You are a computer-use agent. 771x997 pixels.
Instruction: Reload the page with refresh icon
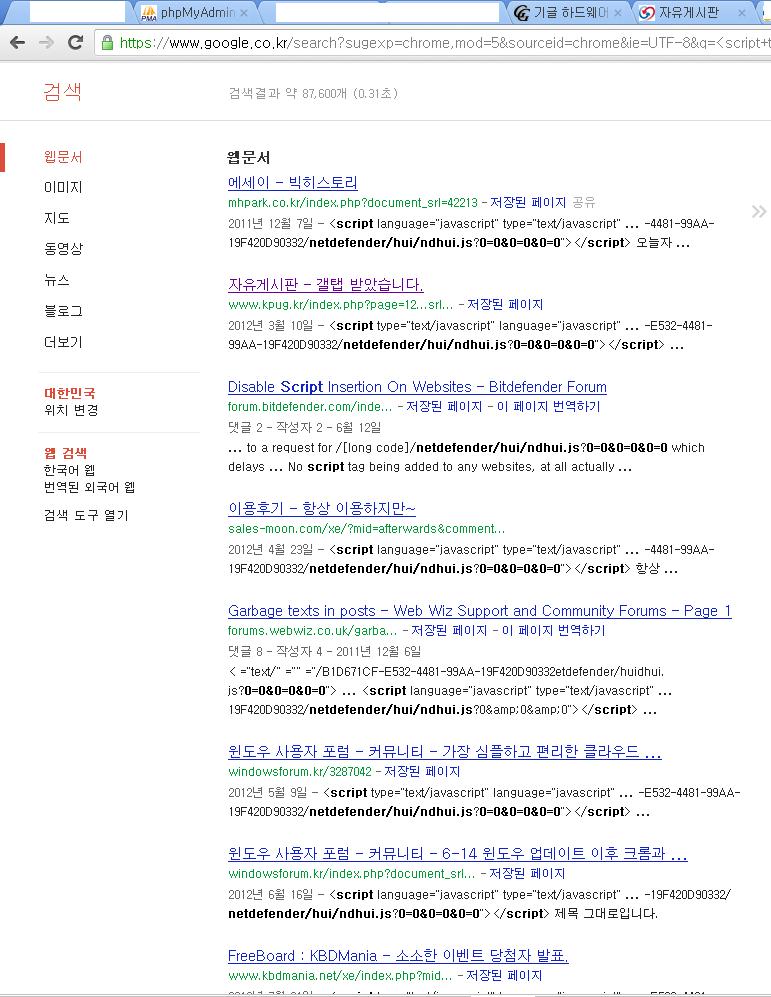pyautogui.click(x=75, y=43)
